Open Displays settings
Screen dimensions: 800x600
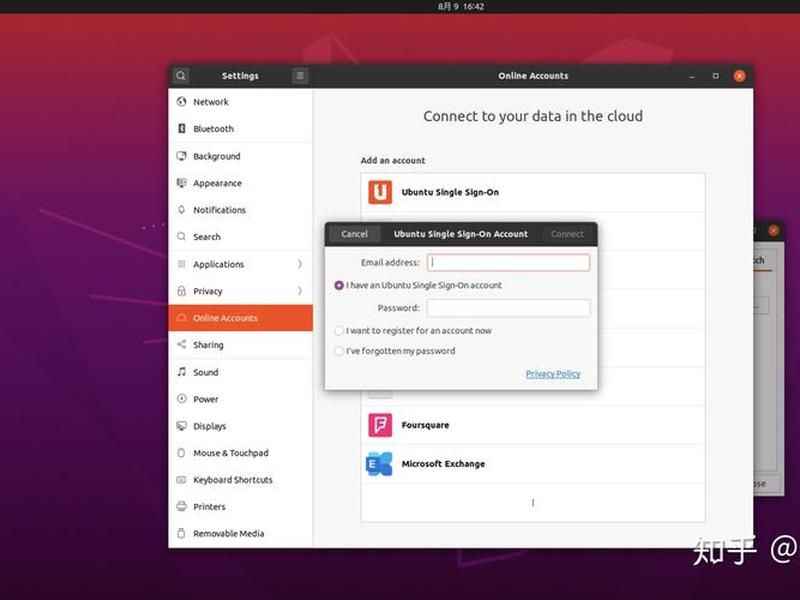[x=240, y=426]
